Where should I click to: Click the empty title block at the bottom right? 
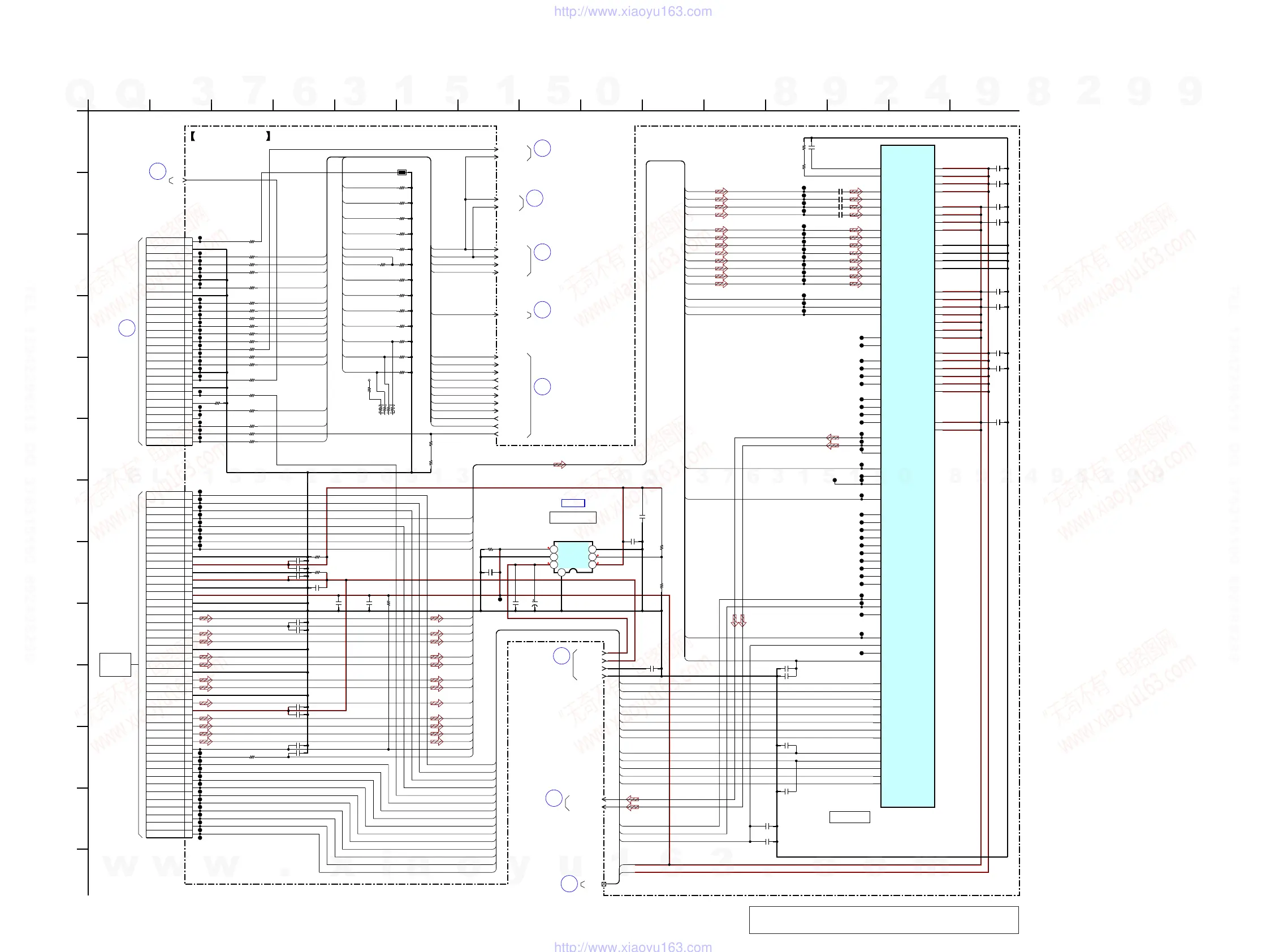[x=883, y=919]
